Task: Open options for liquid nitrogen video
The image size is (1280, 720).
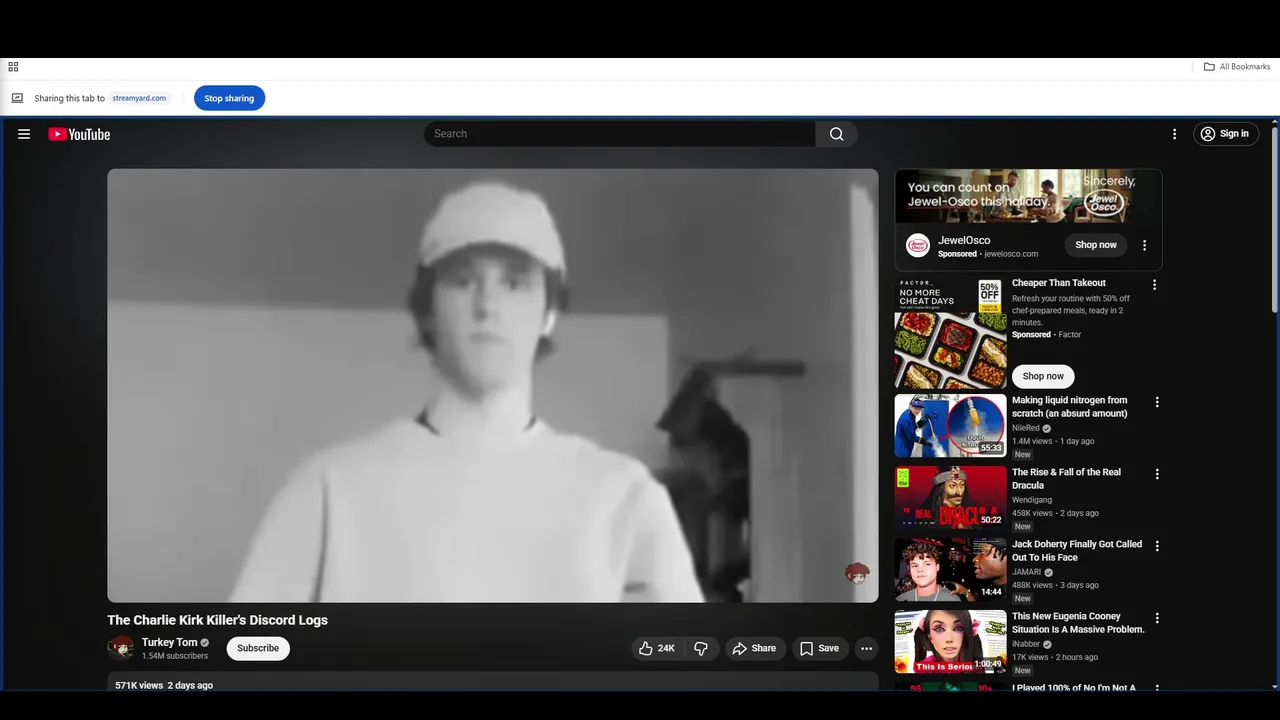Action: [x=1157, y=402]
